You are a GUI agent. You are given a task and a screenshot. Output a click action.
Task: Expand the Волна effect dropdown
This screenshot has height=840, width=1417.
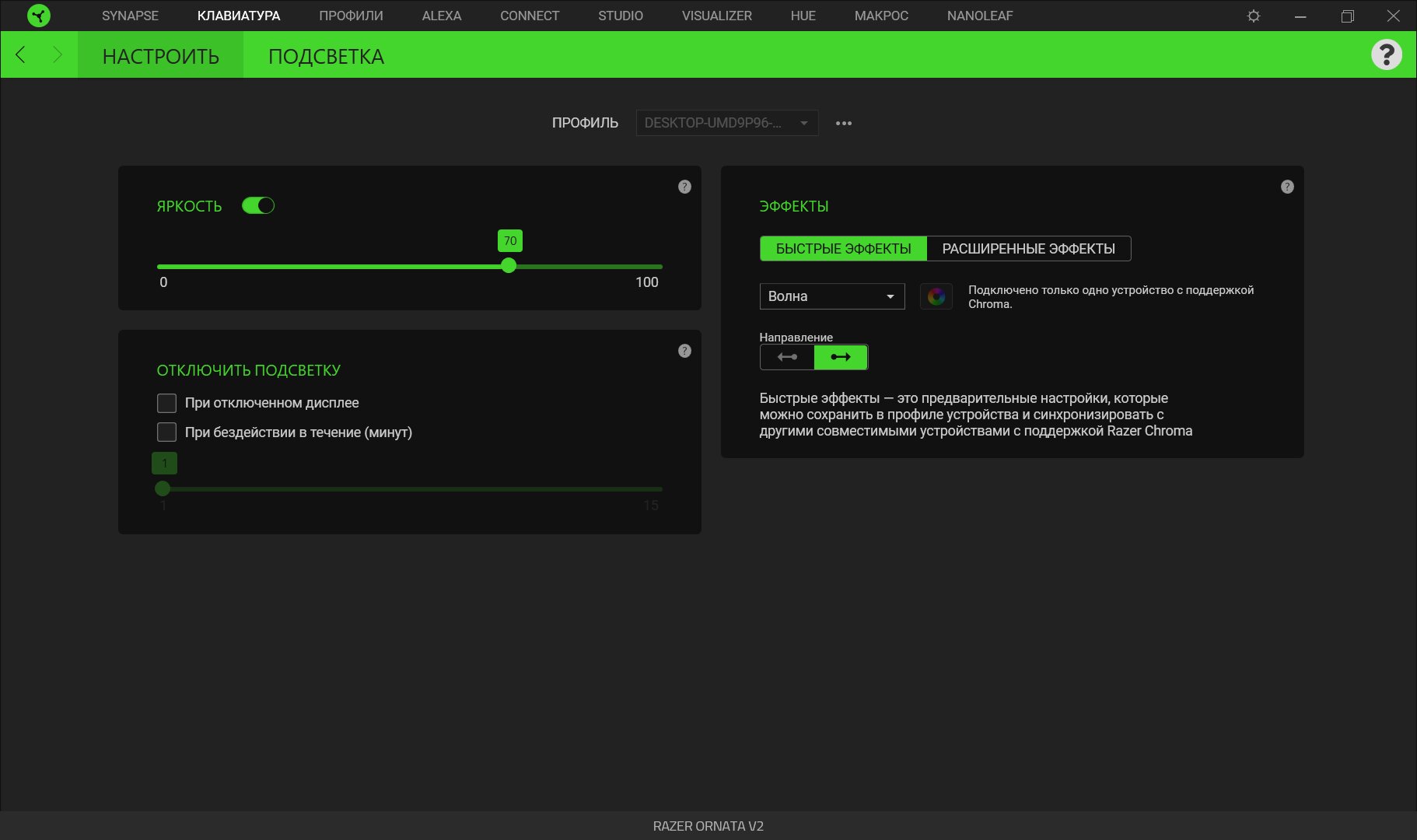(x=832, y=296)
